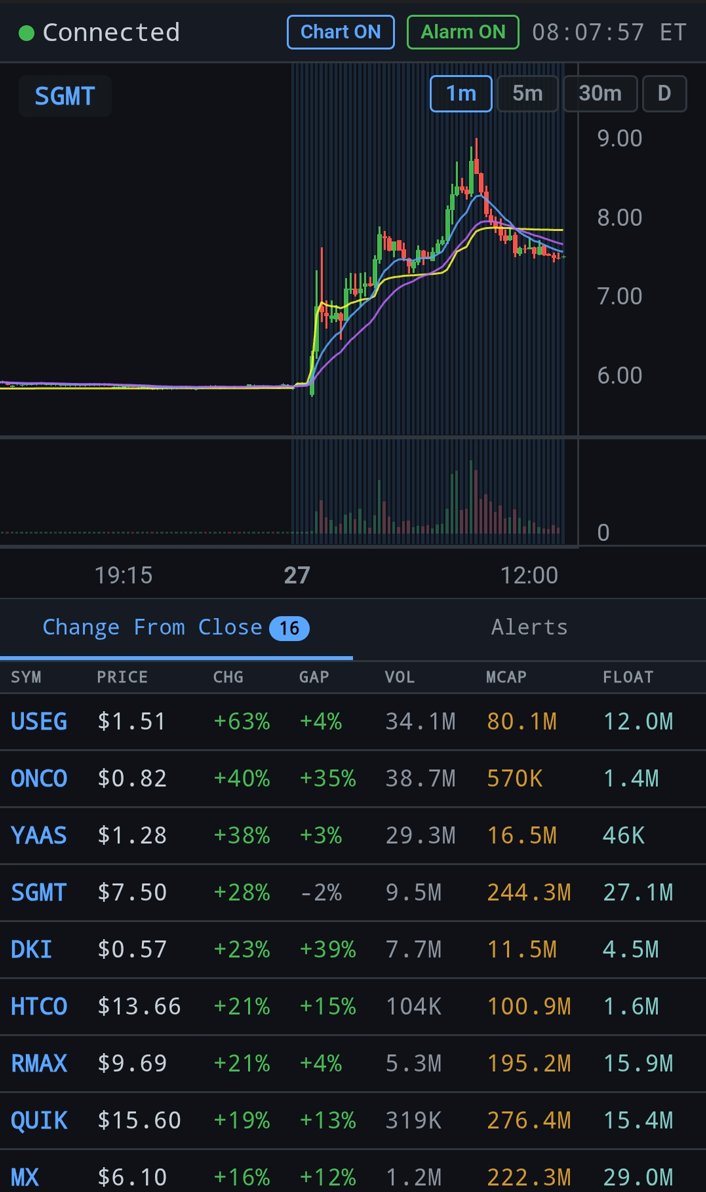Click HTCO price $13.66
The width and height of the screenshot is (706, 1192).
tap(139, 1007)
